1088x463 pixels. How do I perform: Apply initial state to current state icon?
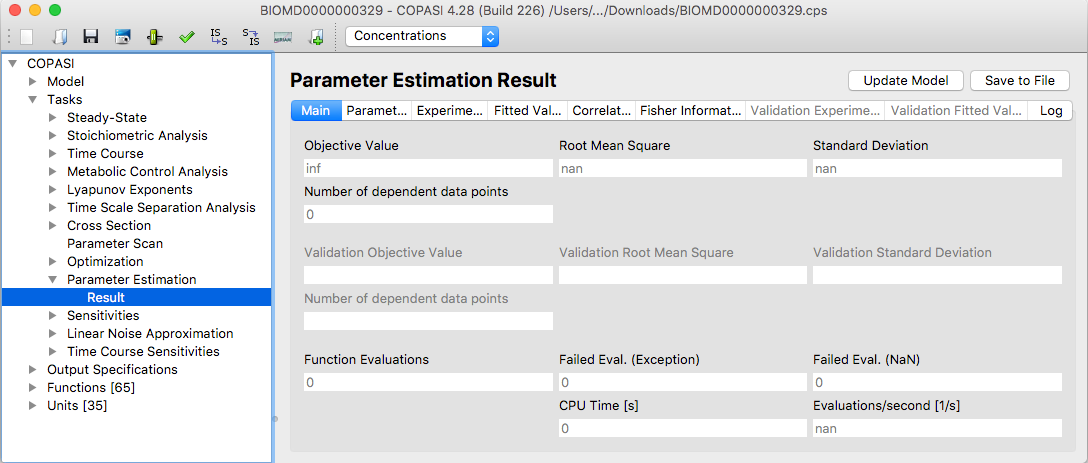pos(219,37)
